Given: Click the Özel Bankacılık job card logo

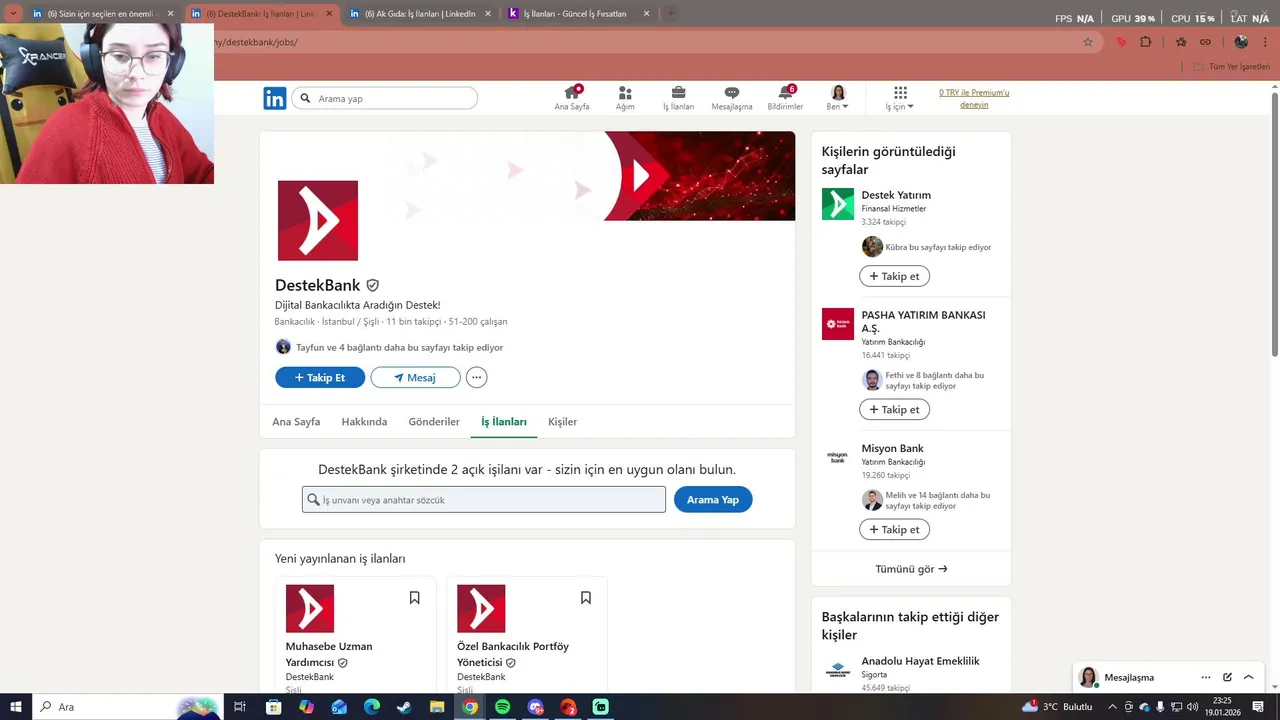Looking at the screenshot, I should pyautogui.click(x=481, y=608).
